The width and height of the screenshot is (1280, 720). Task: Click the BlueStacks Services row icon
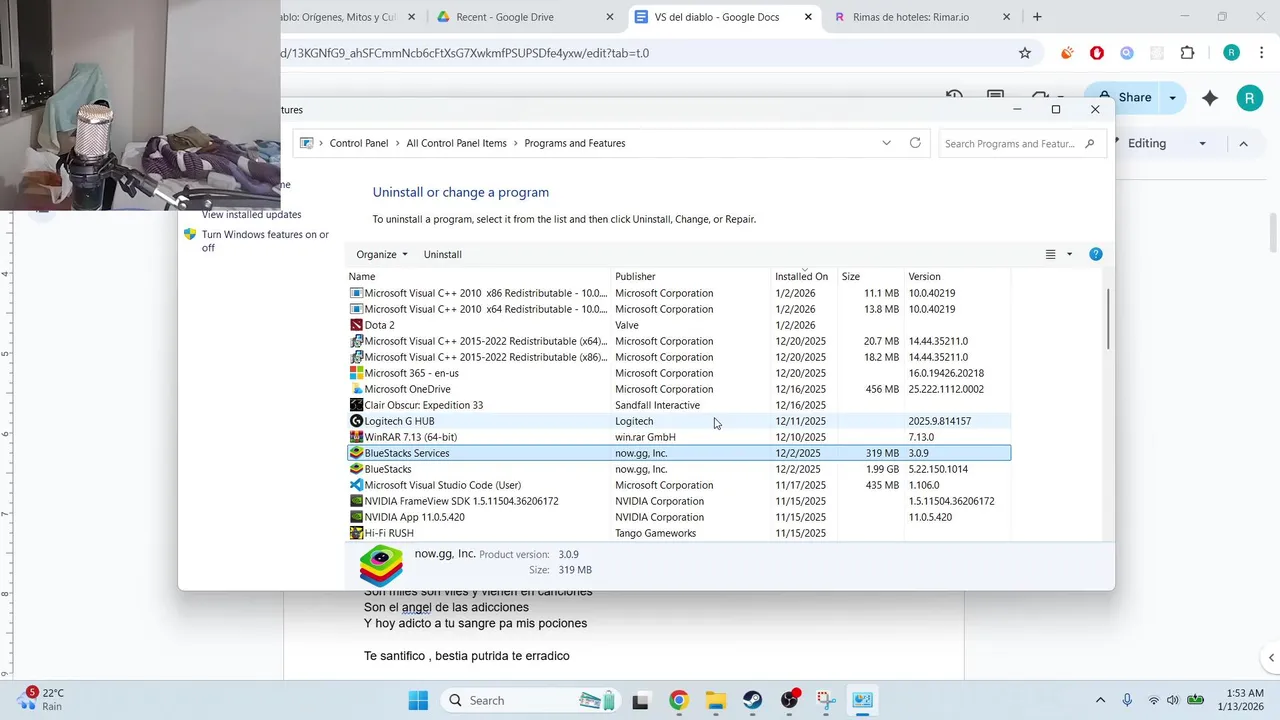356,453
